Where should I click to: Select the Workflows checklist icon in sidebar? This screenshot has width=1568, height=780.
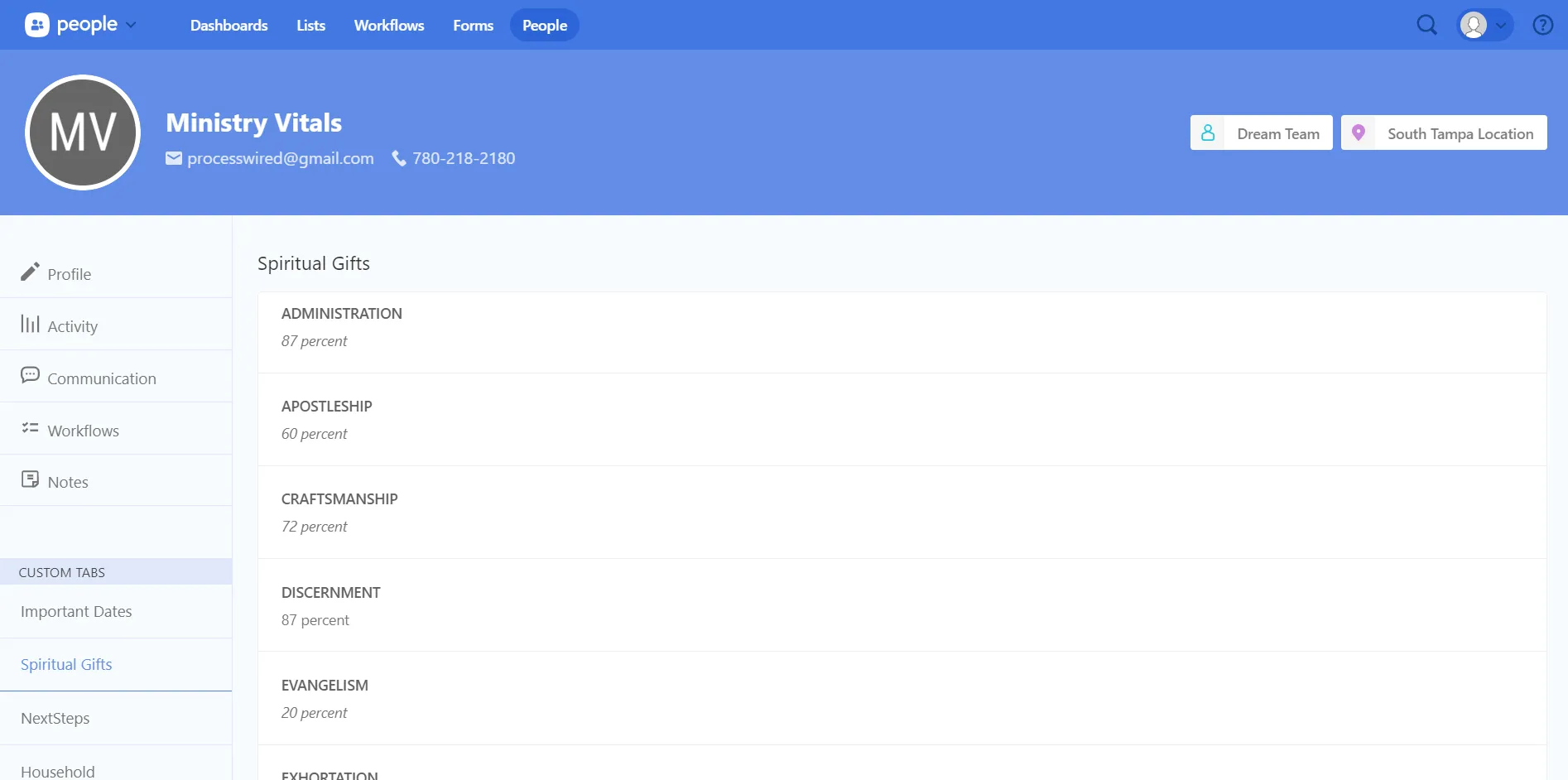30,428
